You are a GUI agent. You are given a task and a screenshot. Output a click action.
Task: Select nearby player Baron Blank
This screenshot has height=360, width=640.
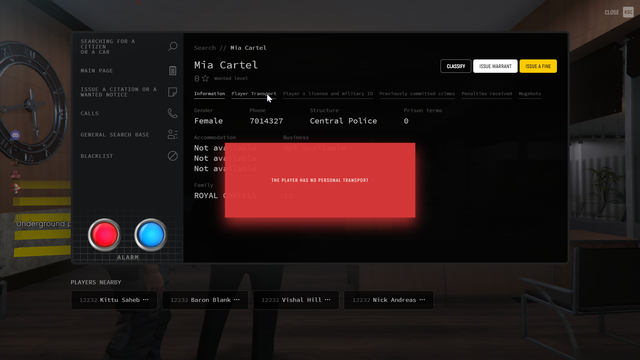coord(205,300)
